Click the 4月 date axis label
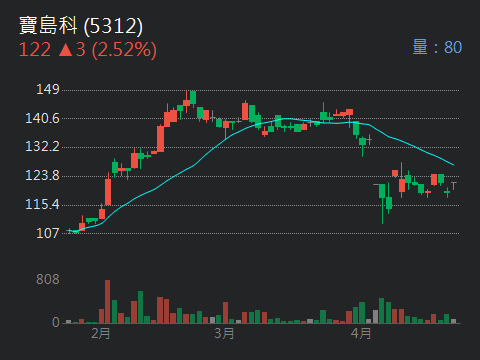Image resolution: width=480 pixels, height=360 pixels. pos(361,333)
